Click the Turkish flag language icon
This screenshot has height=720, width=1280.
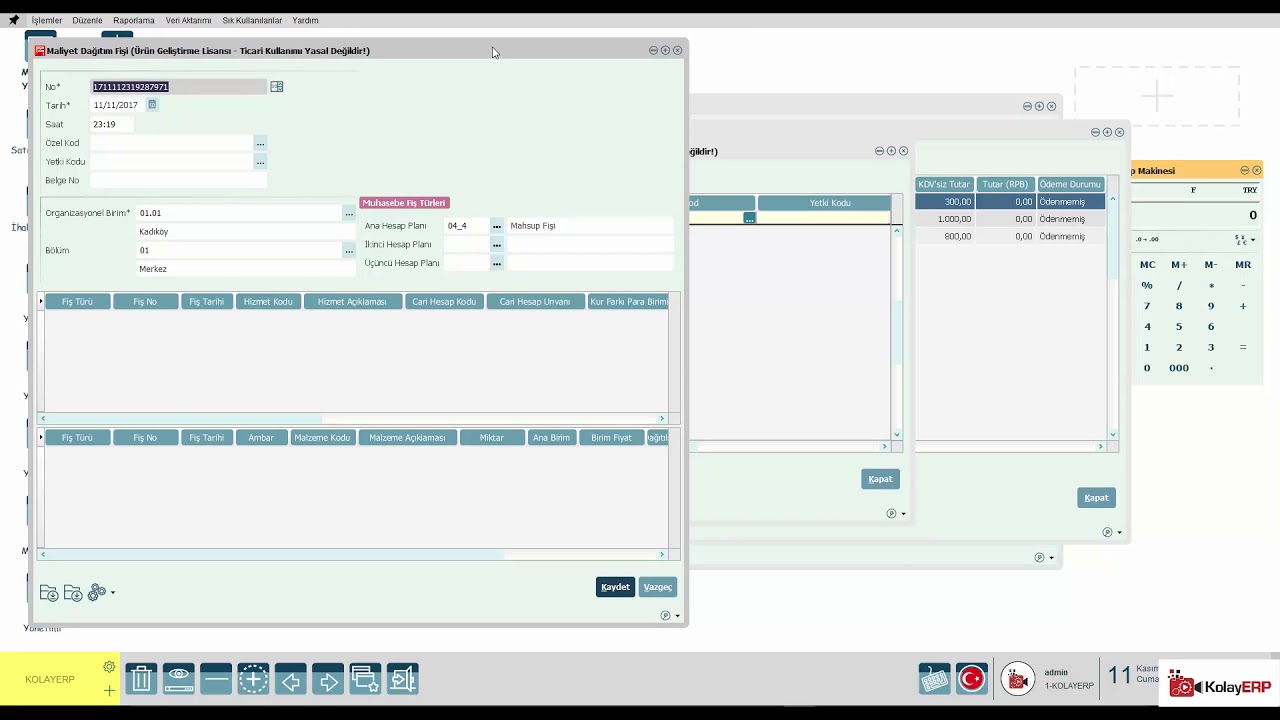point(972,680)
